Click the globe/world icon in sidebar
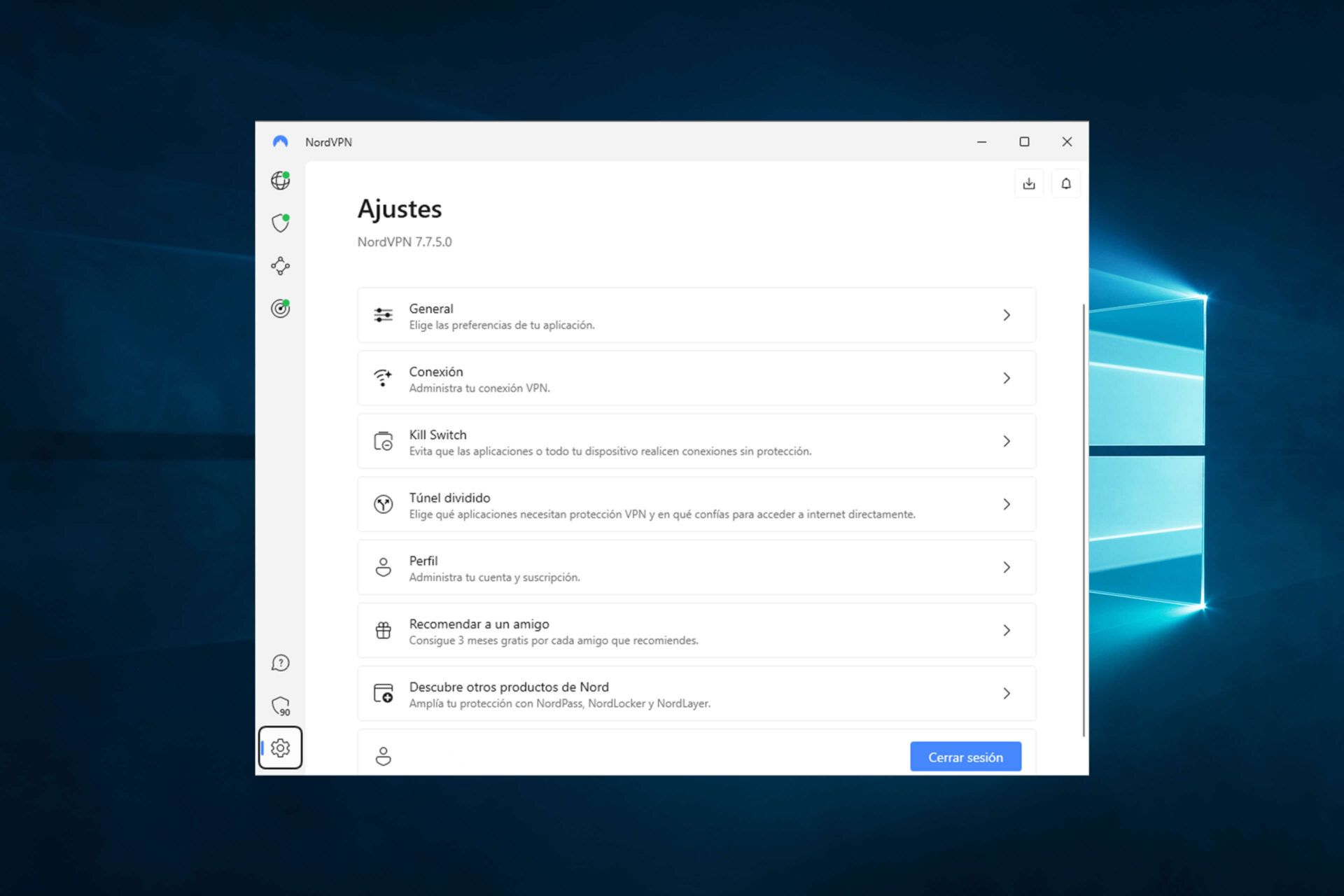 point(282,179)
